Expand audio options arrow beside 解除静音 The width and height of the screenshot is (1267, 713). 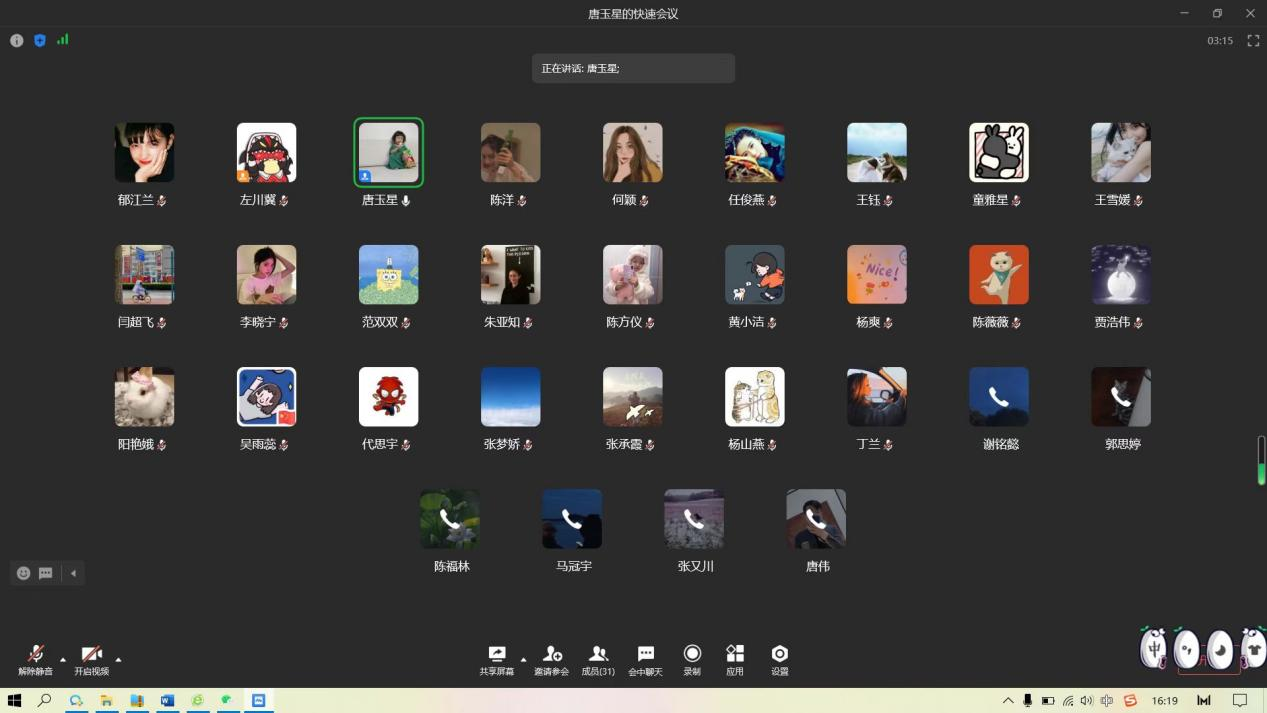click(x=63, y=659)
